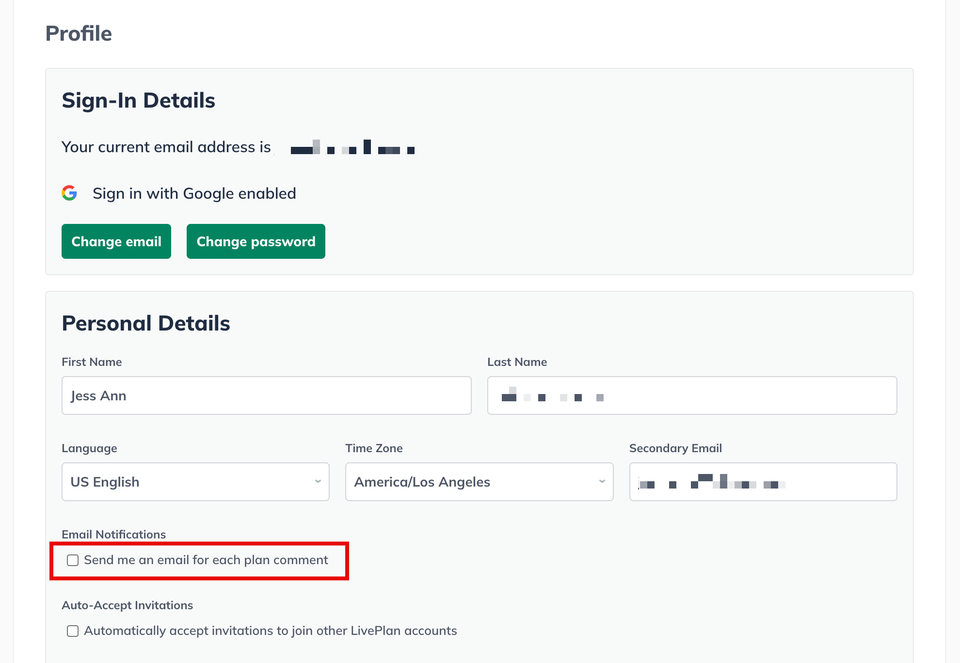Viewport: 960px width, 663px height.
Task: Focus the Secondary Email field
Action: coord(763,482)
